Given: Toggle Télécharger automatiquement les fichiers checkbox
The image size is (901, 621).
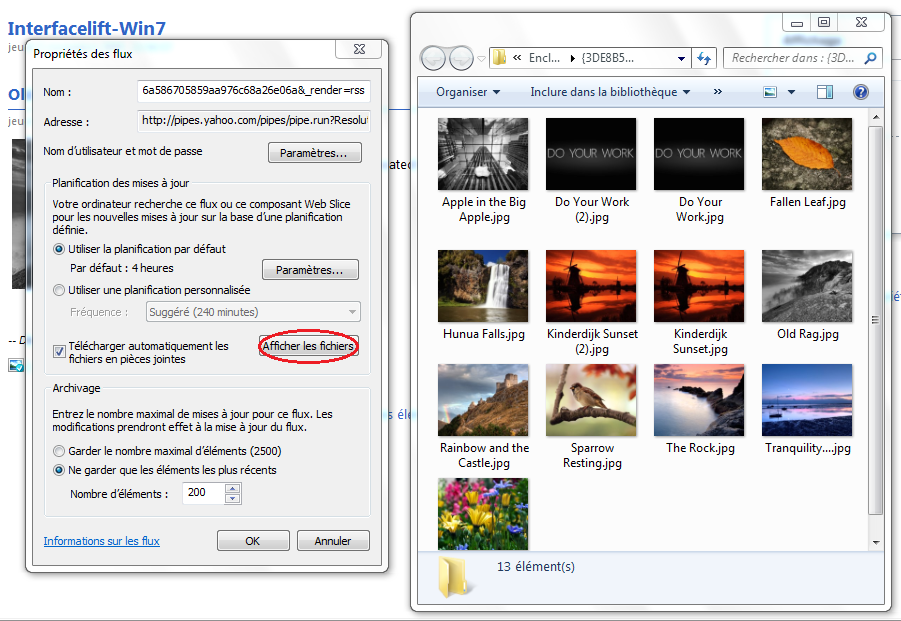Looking at the screenshot, I should (x=59, y=352).
